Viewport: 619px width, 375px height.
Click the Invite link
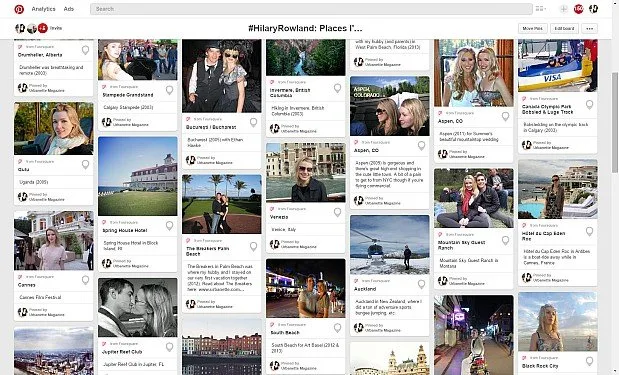pyautogui.click(x=56, y=28)
